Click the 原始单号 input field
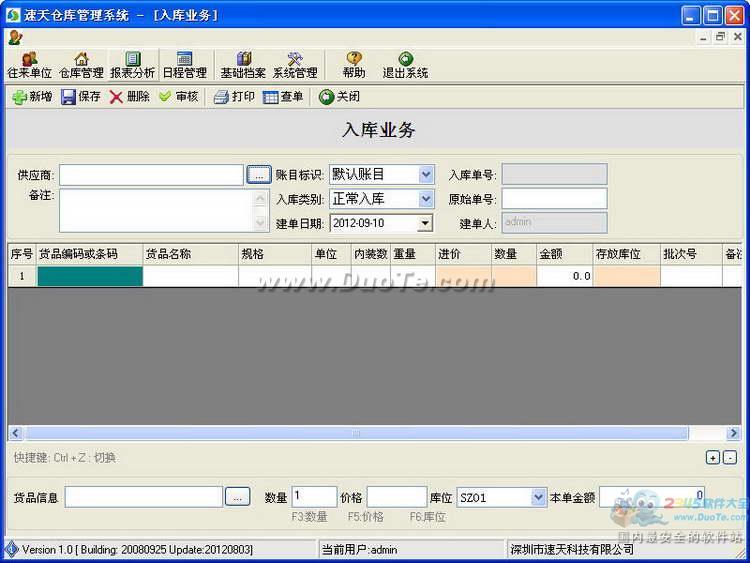The width and height of the screenshot is (750, 563). click(x=554, y=199)
